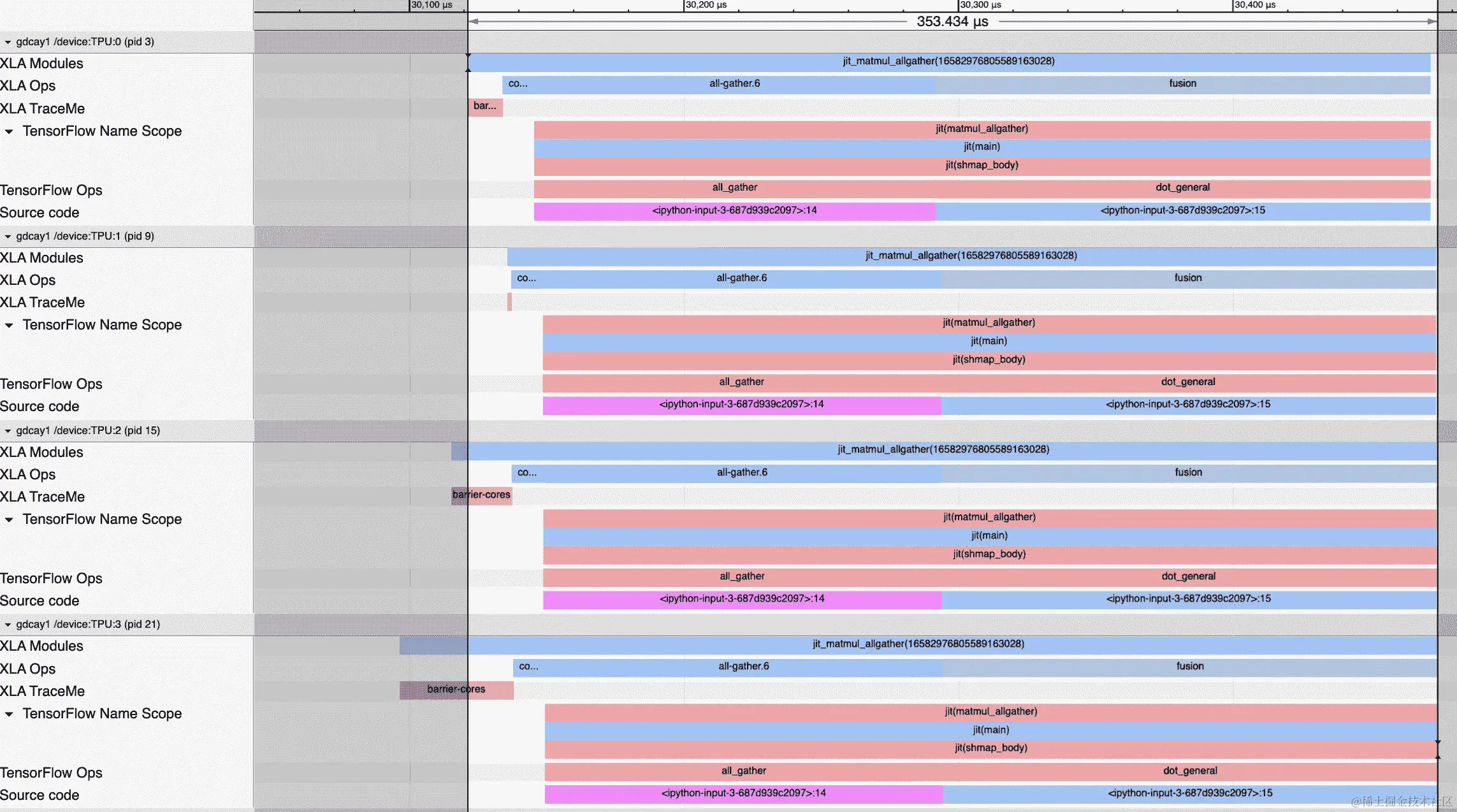Collapse the TPU:3 (pid 21) process group
Screen dimensions: 1457x812
coord(8,625)
